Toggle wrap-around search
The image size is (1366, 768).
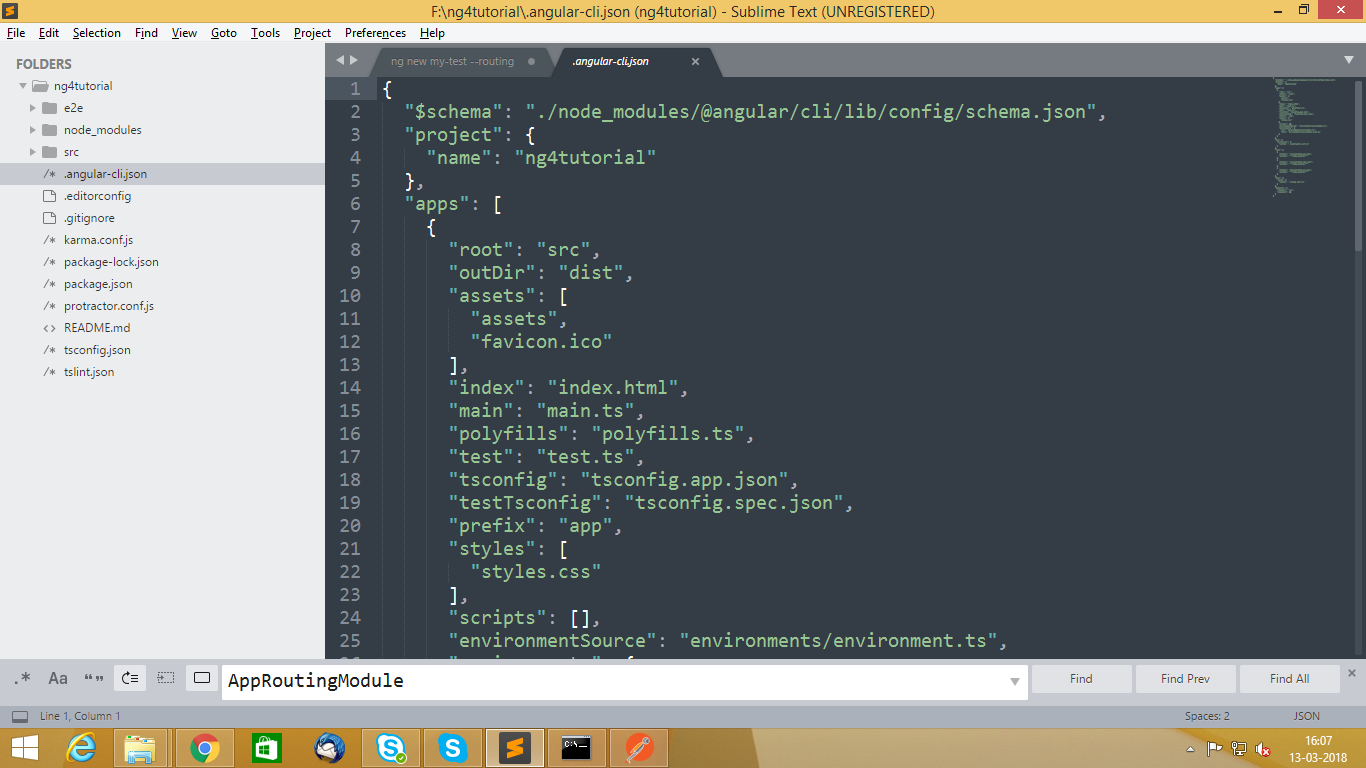129,678
